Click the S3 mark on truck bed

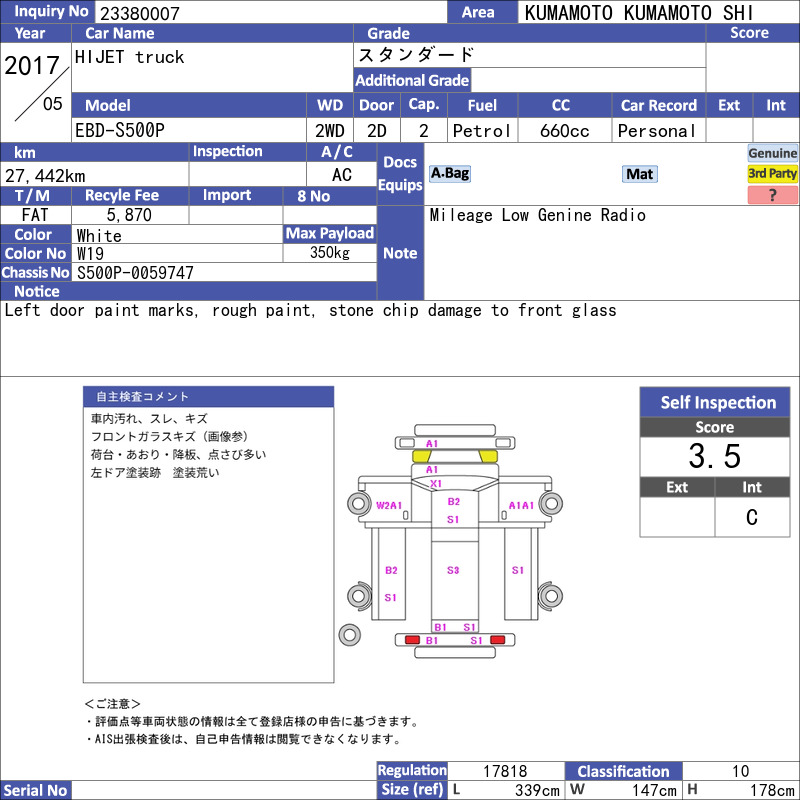click(453, 570)
